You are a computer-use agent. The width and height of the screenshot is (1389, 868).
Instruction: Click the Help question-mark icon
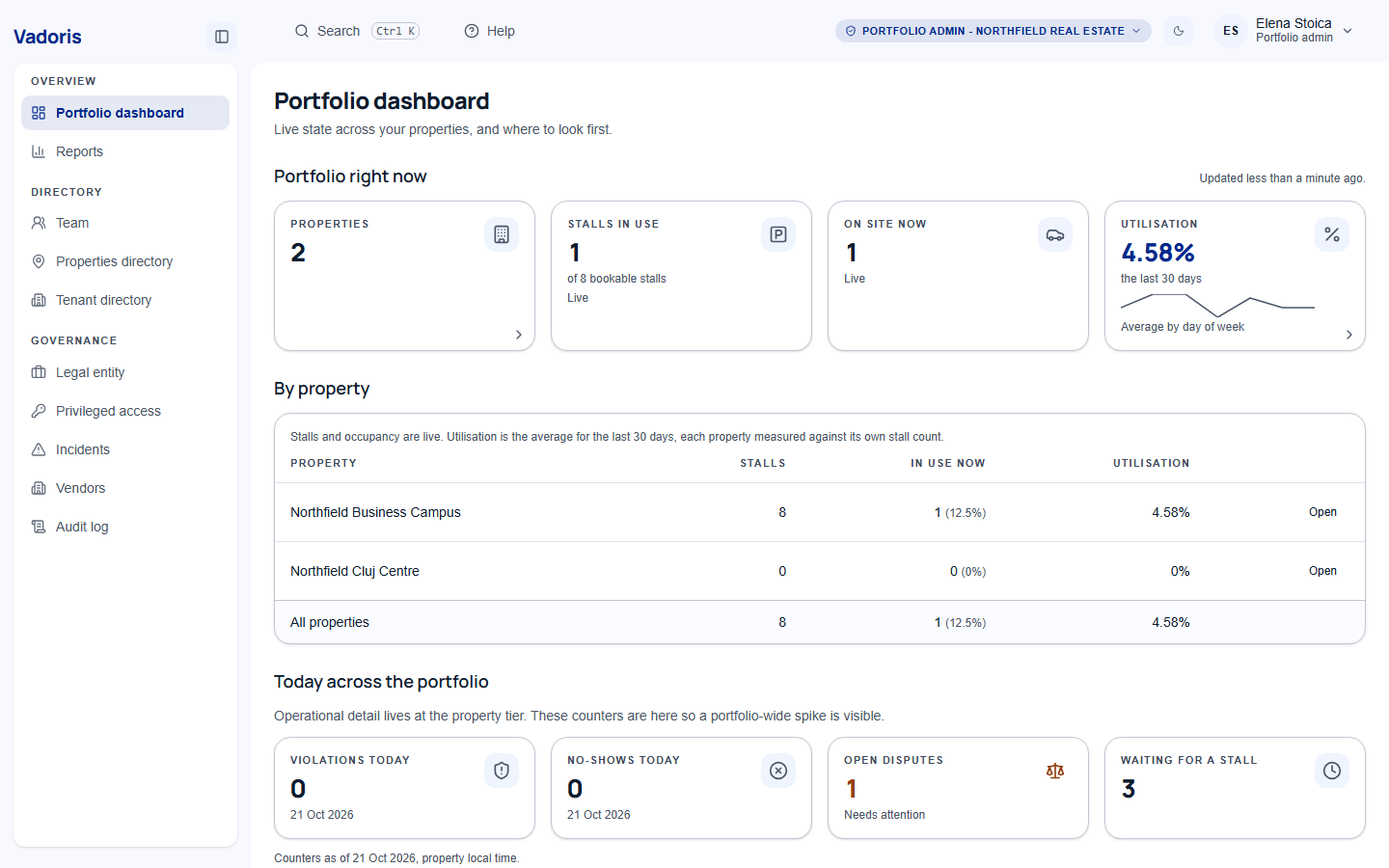(x=472, y=31)
